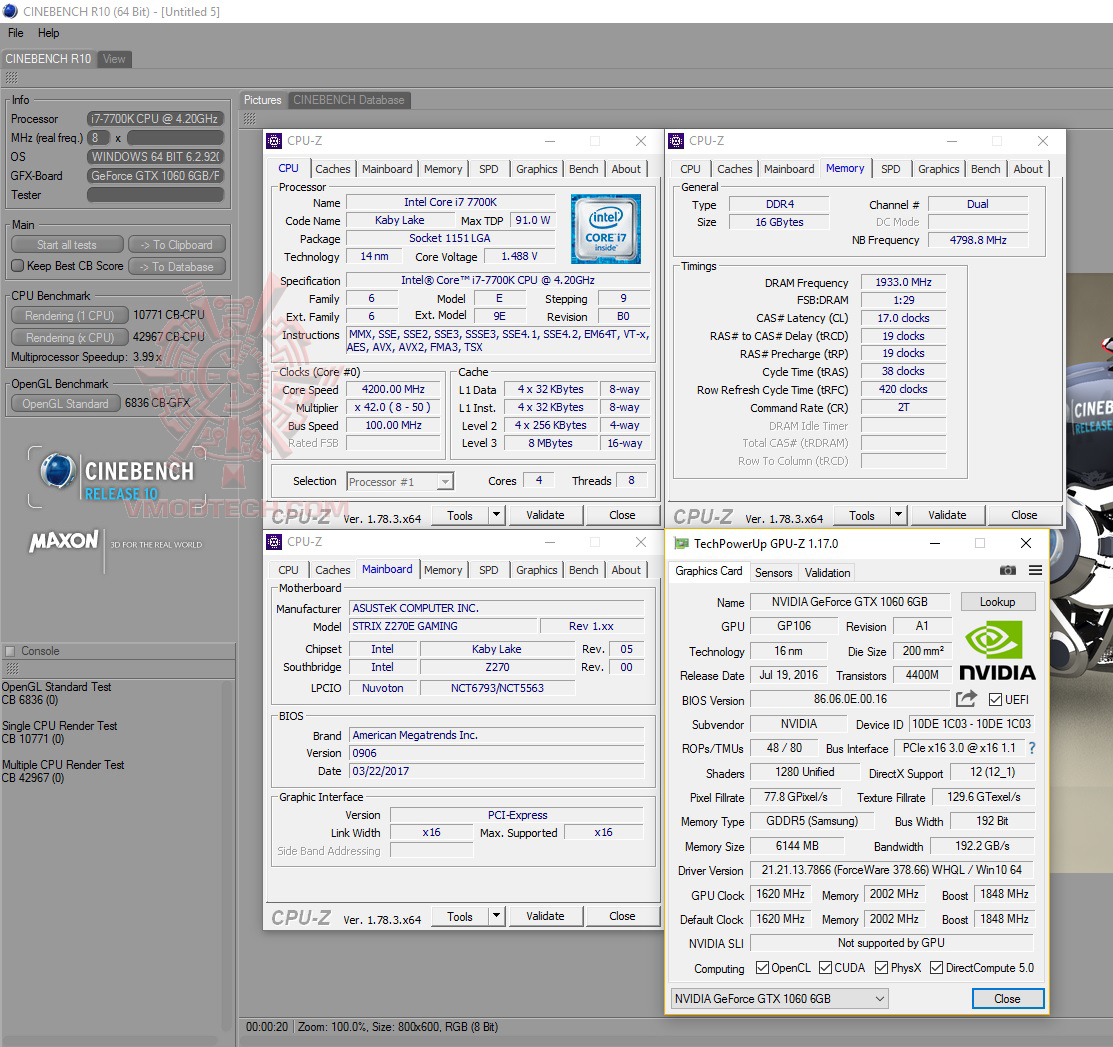Viewport: 1113px width, 1047px height.
Task: Switch to the Sensors tab in GPU-Z
Action: point(773,572)
